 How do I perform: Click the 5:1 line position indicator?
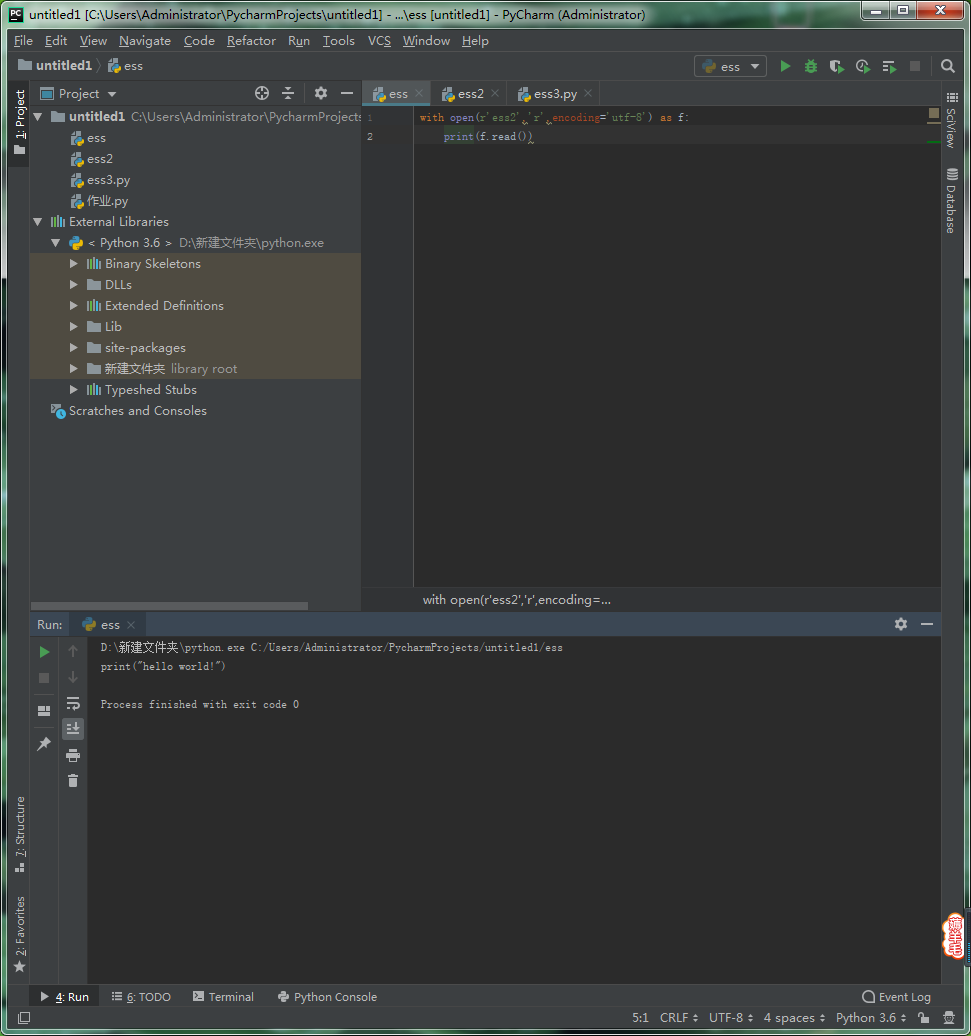click(x=640, y=1018)
